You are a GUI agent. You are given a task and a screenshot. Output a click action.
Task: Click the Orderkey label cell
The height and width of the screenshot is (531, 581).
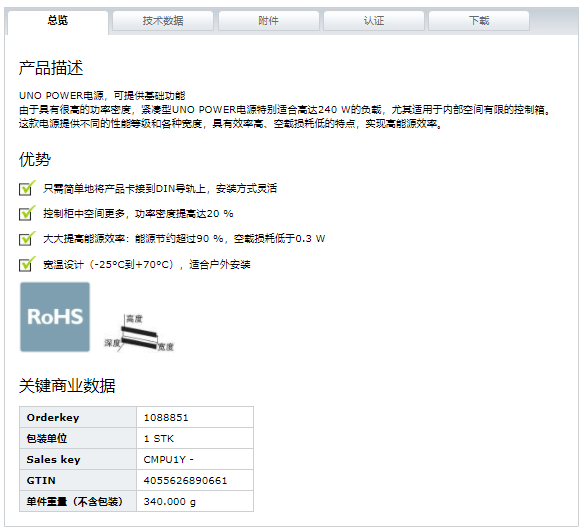pyautogui.click(x=78, y=417)
